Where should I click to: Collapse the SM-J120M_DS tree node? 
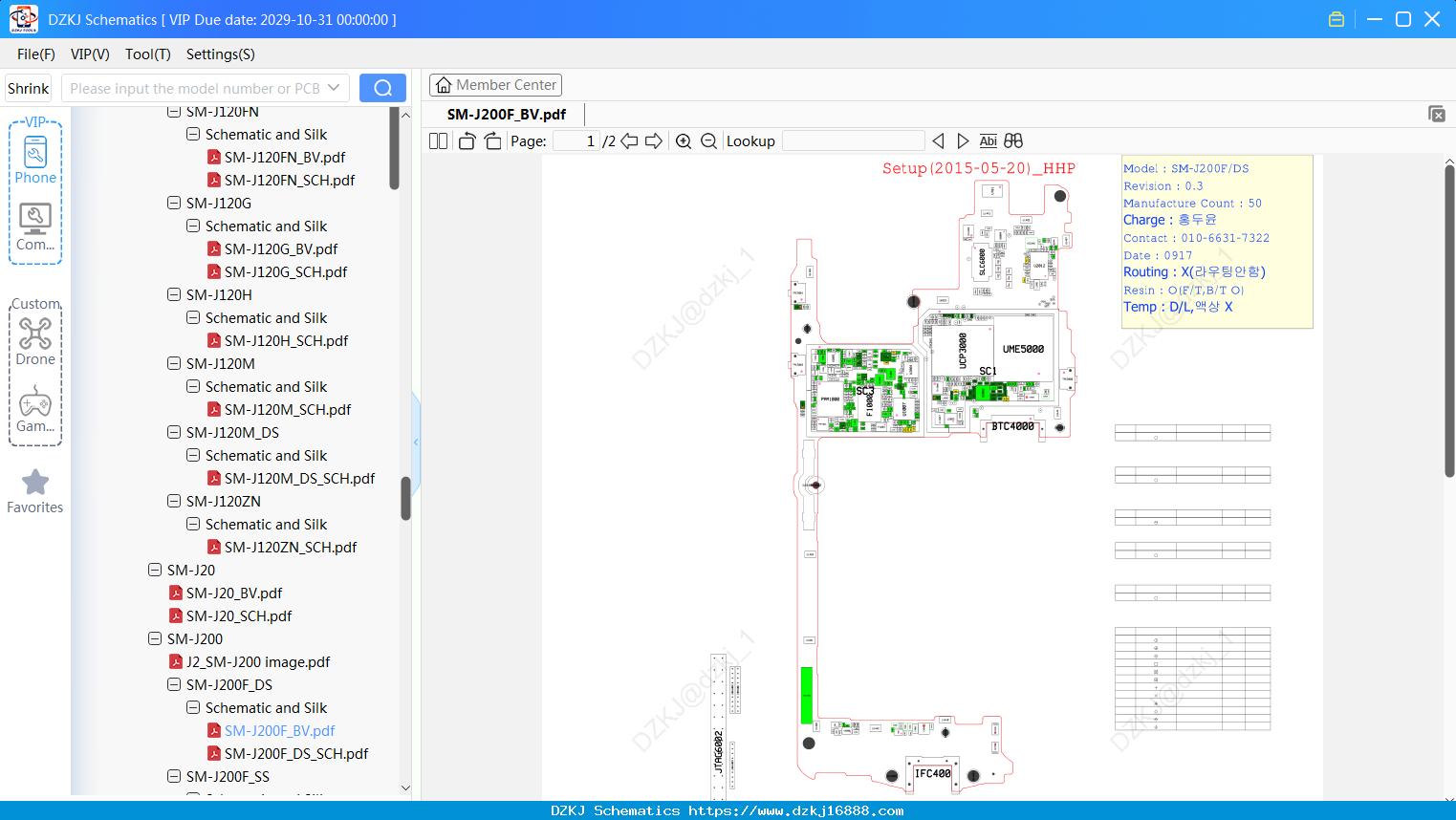pyautogui.click(x=174, y=432)
